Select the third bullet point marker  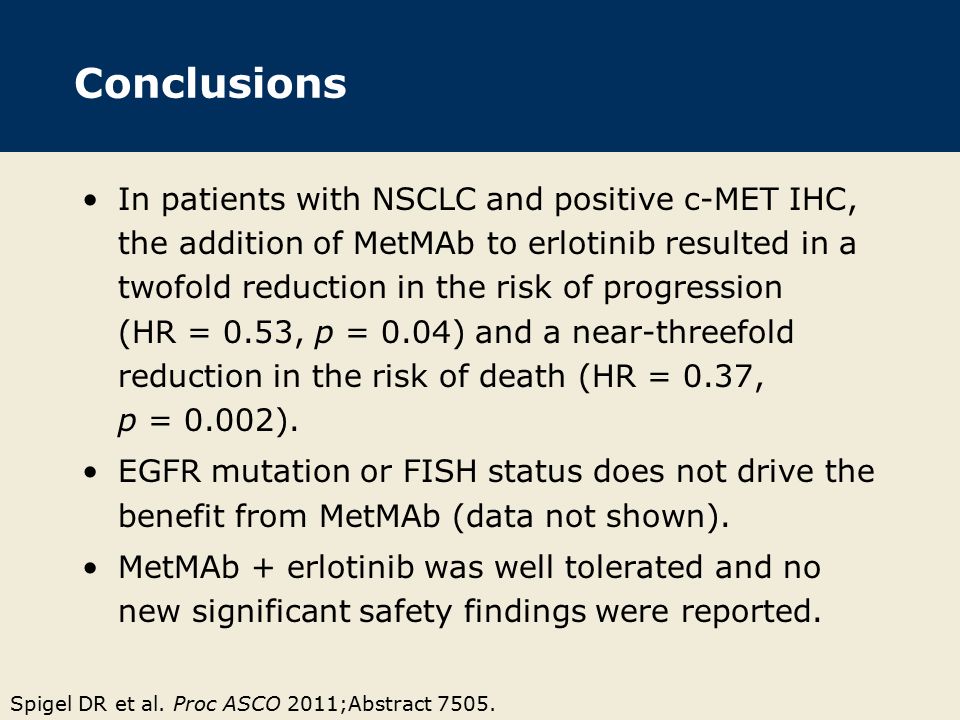click(x=91, y=568)
